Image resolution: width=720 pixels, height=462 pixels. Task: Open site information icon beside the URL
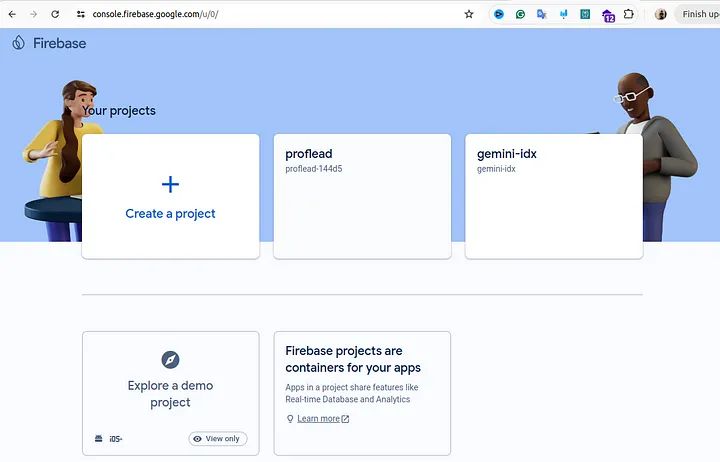point(81,14)
